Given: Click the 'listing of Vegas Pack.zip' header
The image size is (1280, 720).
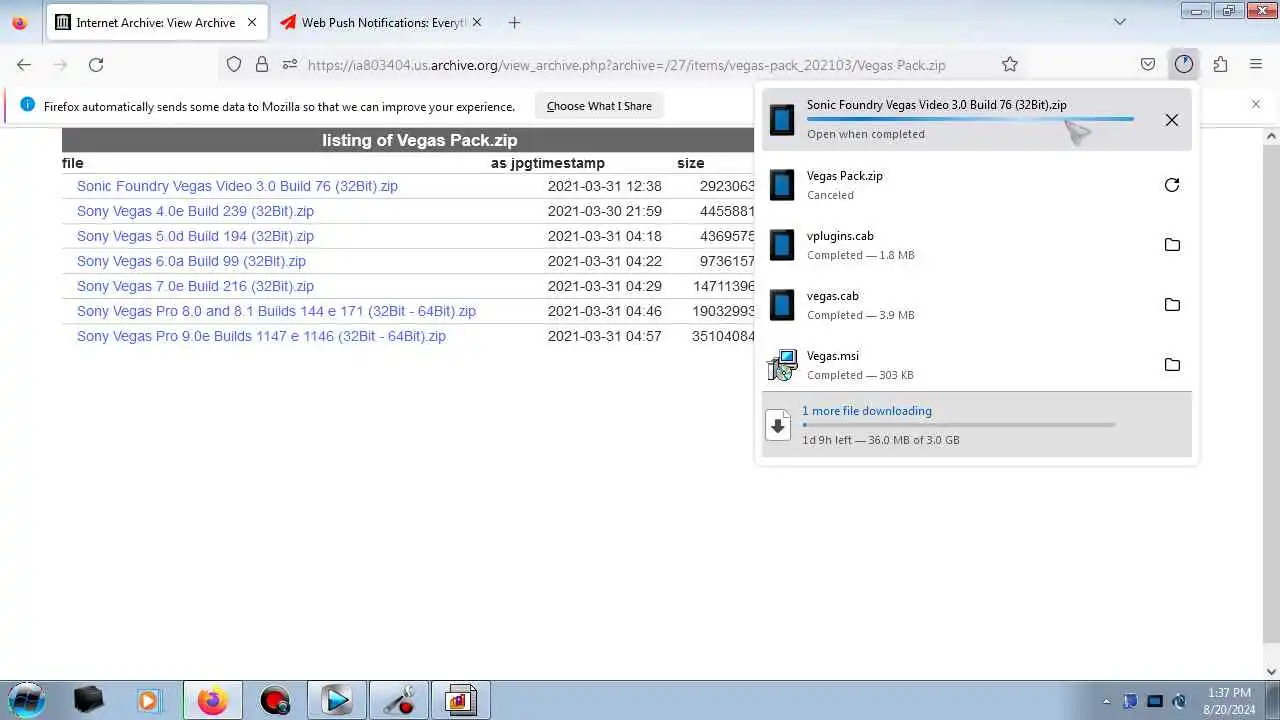Looking at the screenshot, I should [x=419, y=140].
